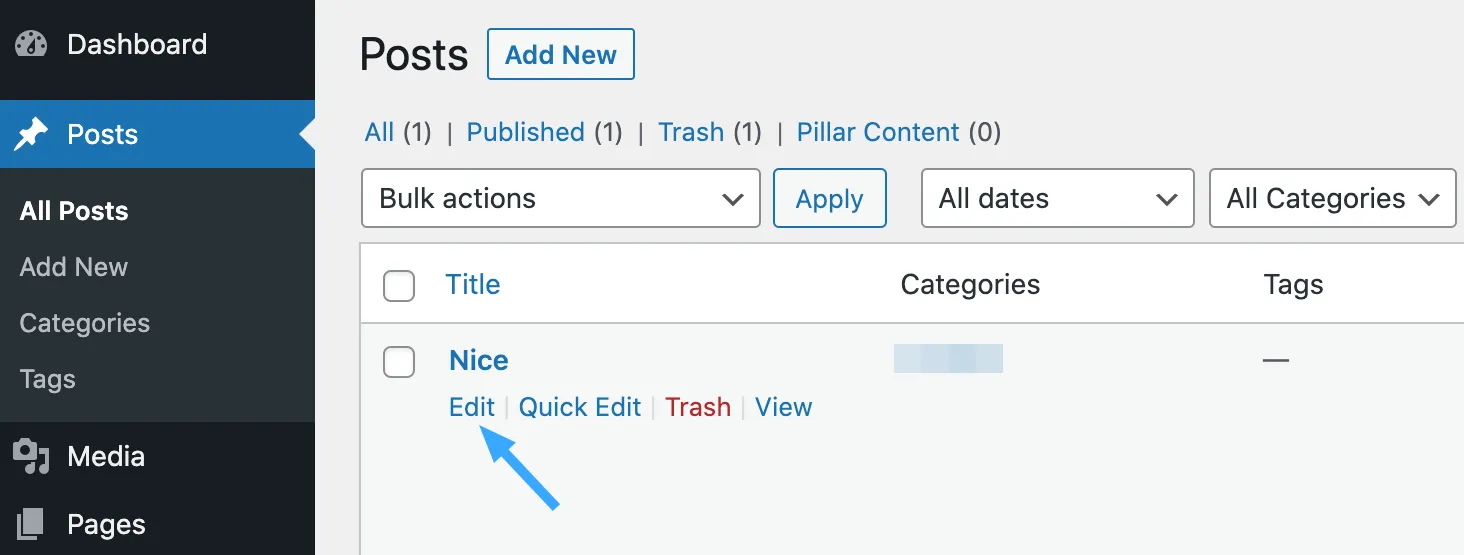Click the Pages document icon
This screenshot has width=1464, height=555.
[x=31, y=524]
